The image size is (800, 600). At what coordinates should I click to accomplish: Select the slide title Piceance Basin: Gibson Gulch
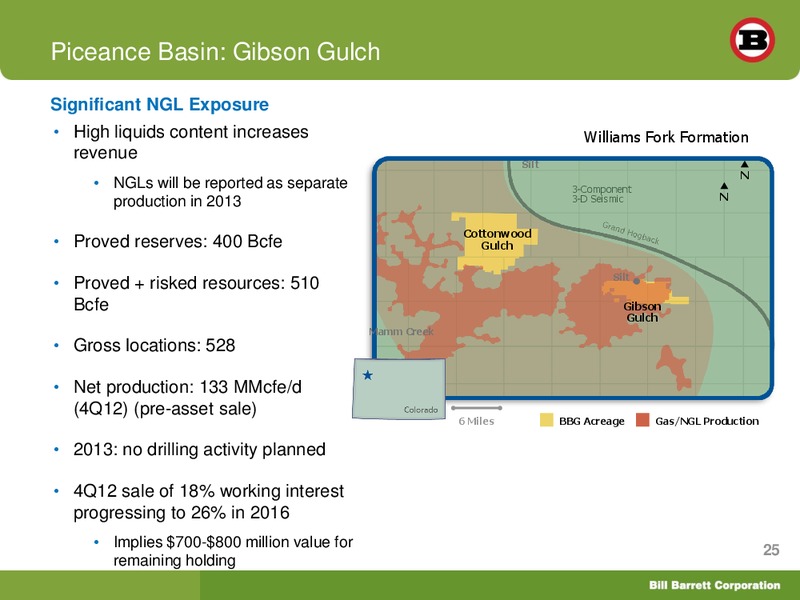pyautogui.click(x=215, y=52)
